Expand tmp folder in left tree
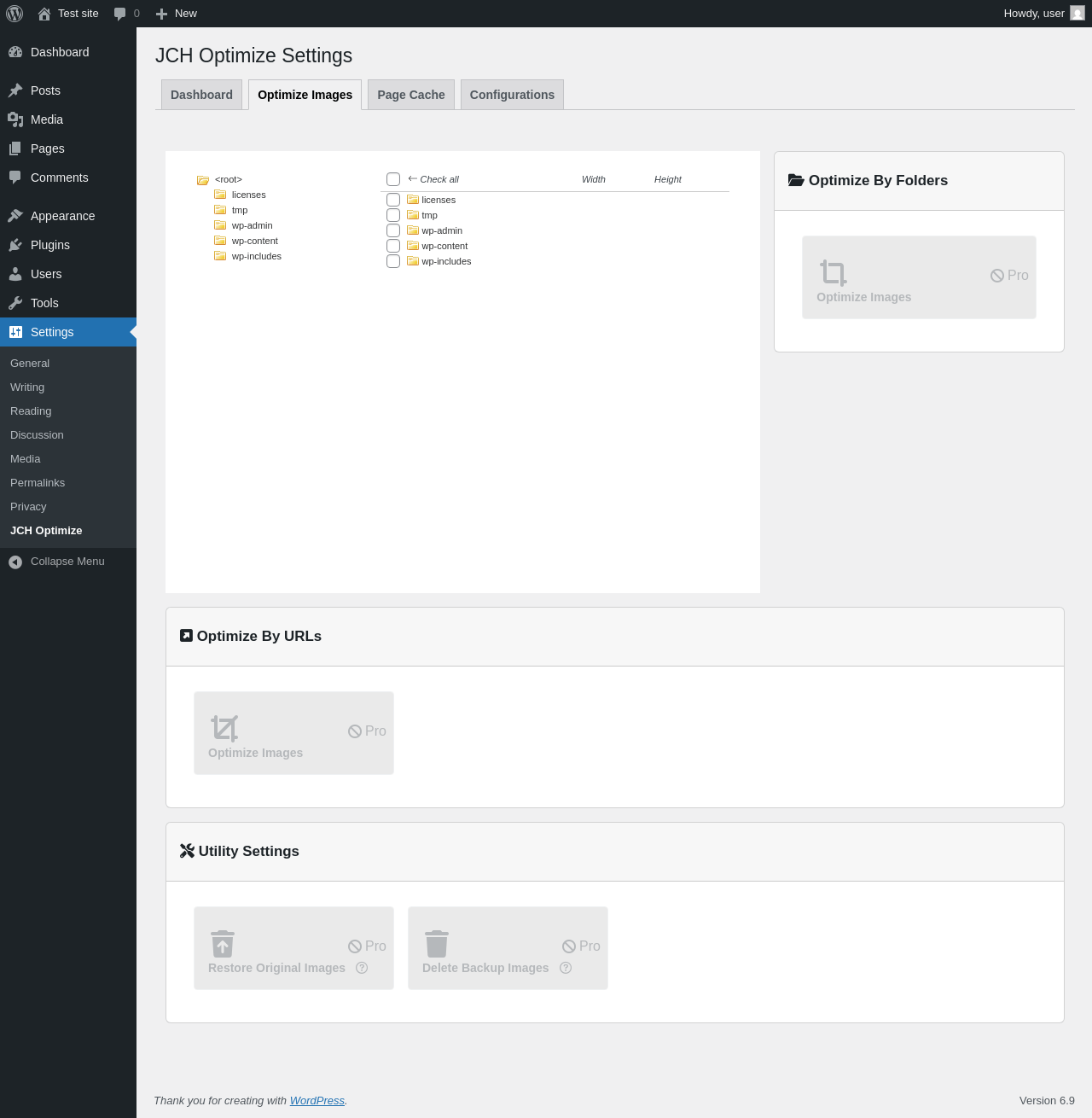 coord(220,210)
